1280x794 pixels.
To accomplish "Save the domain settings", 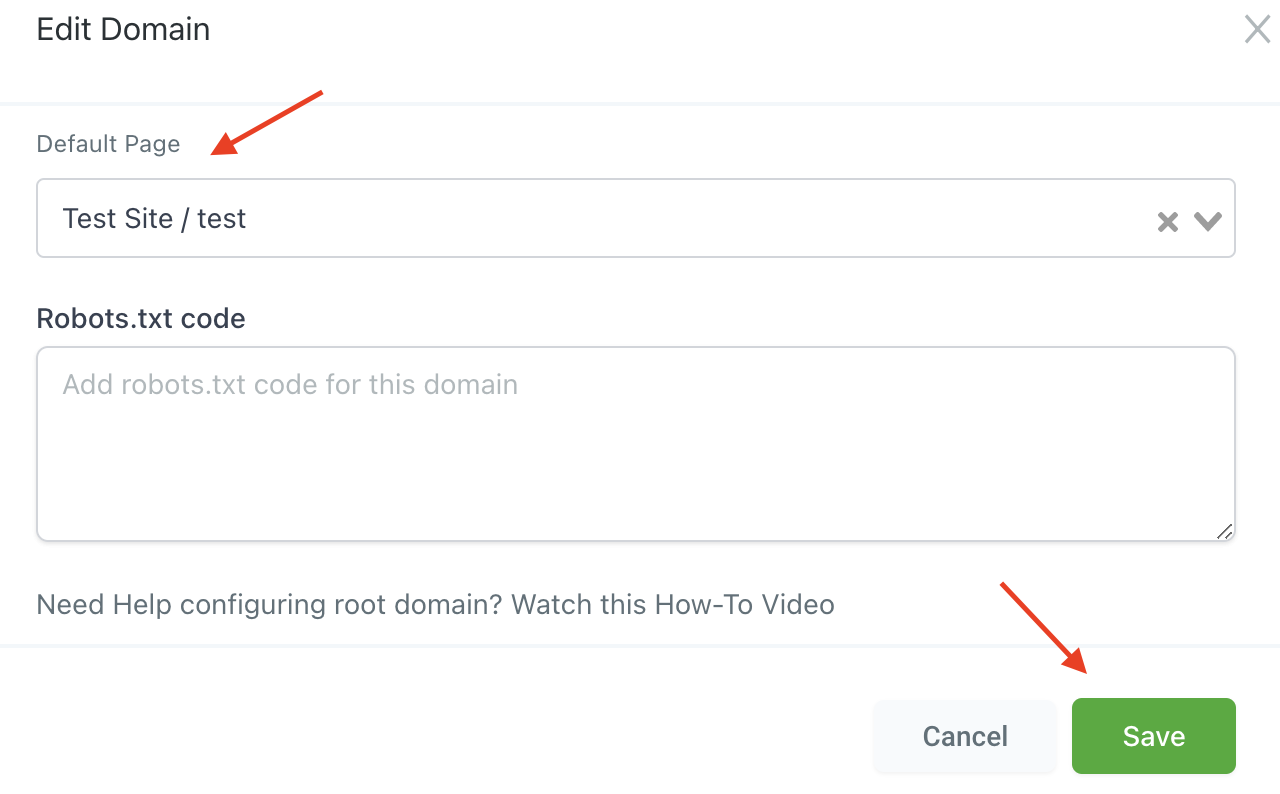I will [x=1154, y=737].
